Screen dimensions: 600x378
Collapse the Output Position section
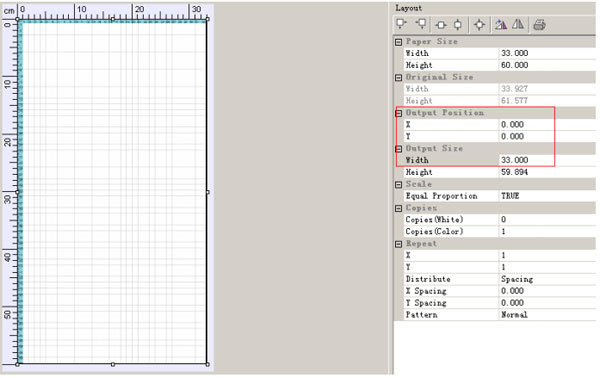398,113
